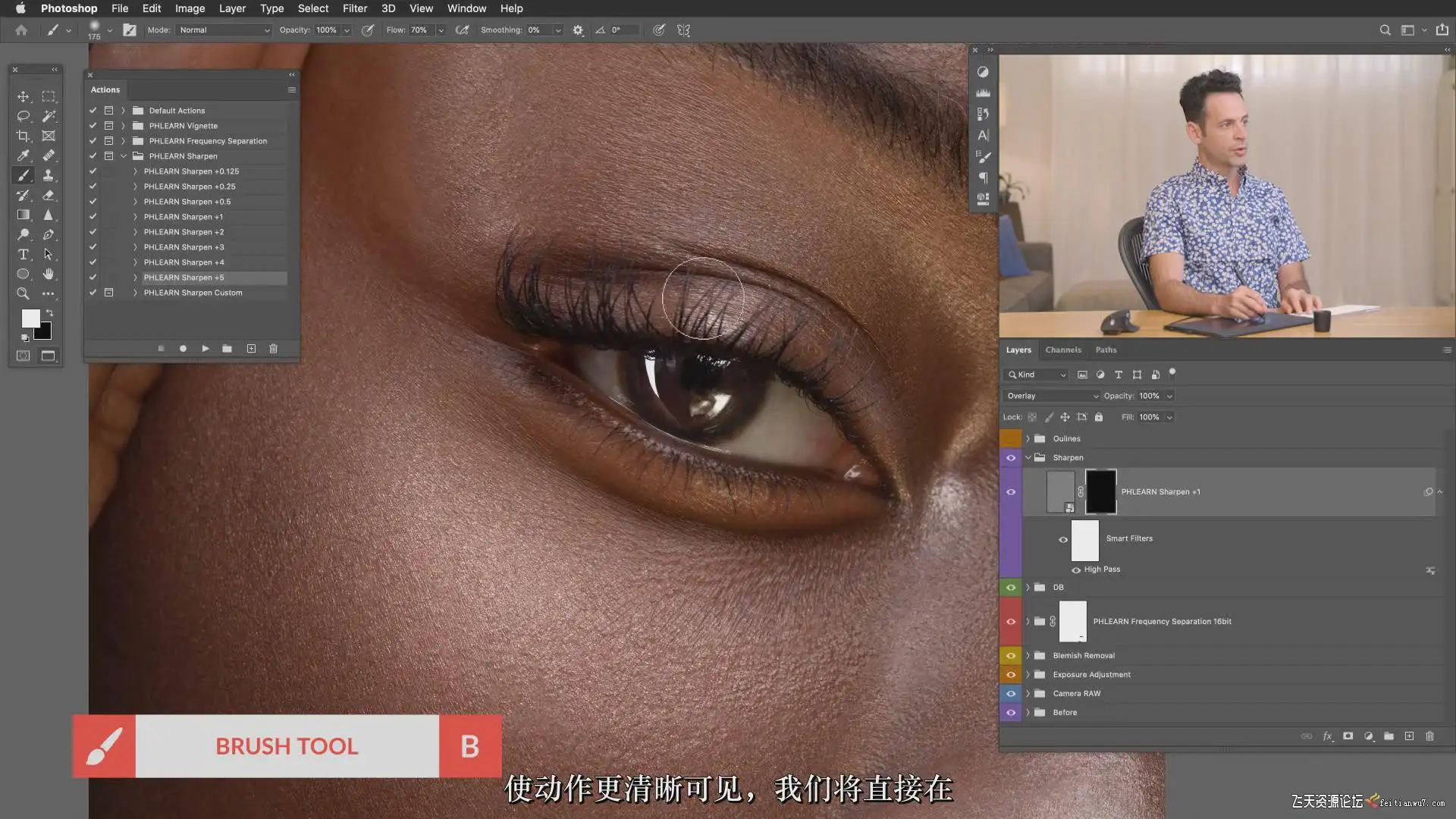Add layer mask from Layers panel
Screen dimensions: 1456x819
coord(1348,736)
